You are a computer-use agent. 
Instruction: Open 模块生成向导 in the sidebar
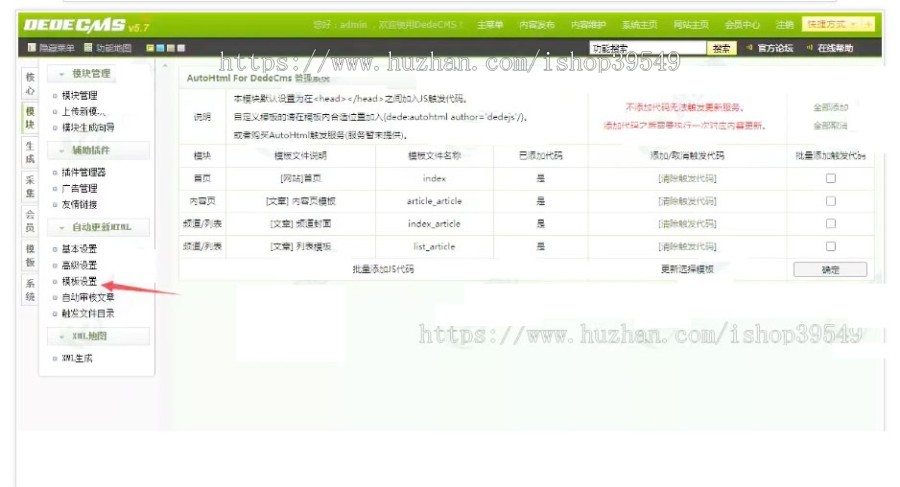click(x=88, y=127)
